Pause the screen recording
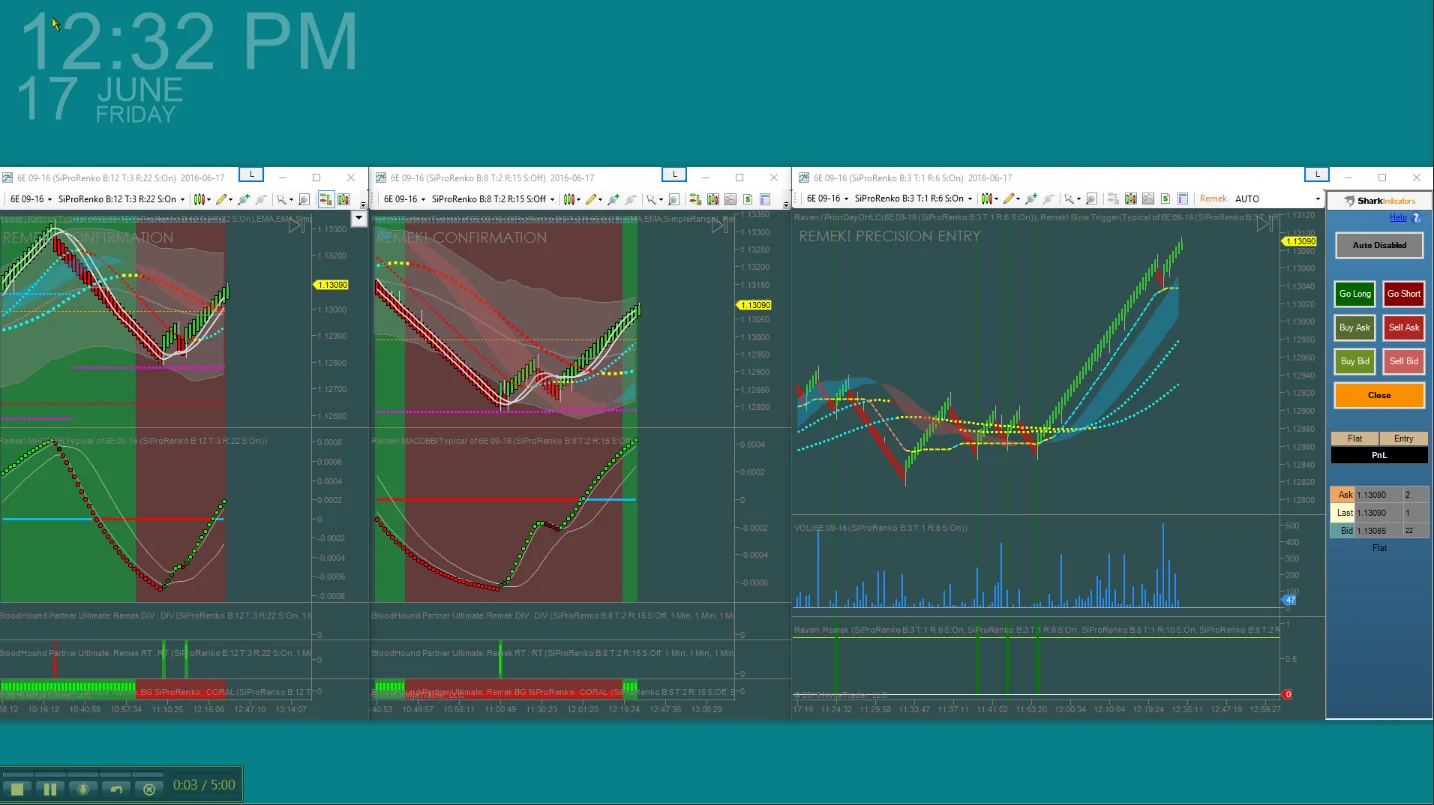The width and height of the screenshot is (1434, 805). coord(50,789)
